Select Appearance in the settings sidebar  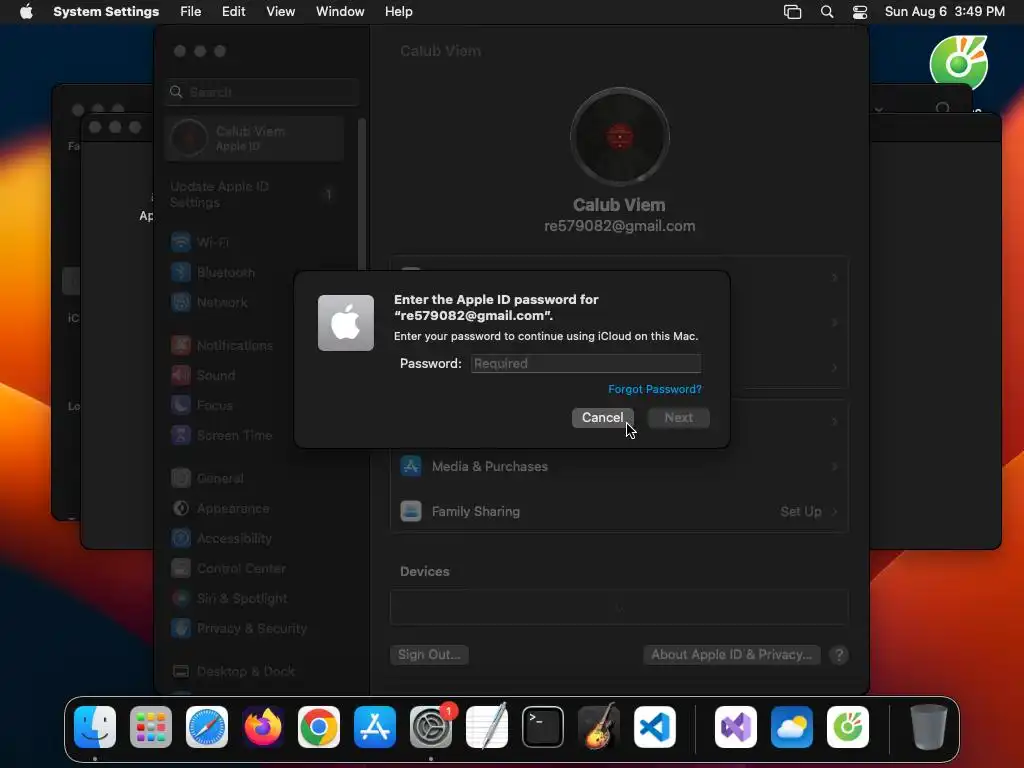pyautogui.click(x=255, y=509)
